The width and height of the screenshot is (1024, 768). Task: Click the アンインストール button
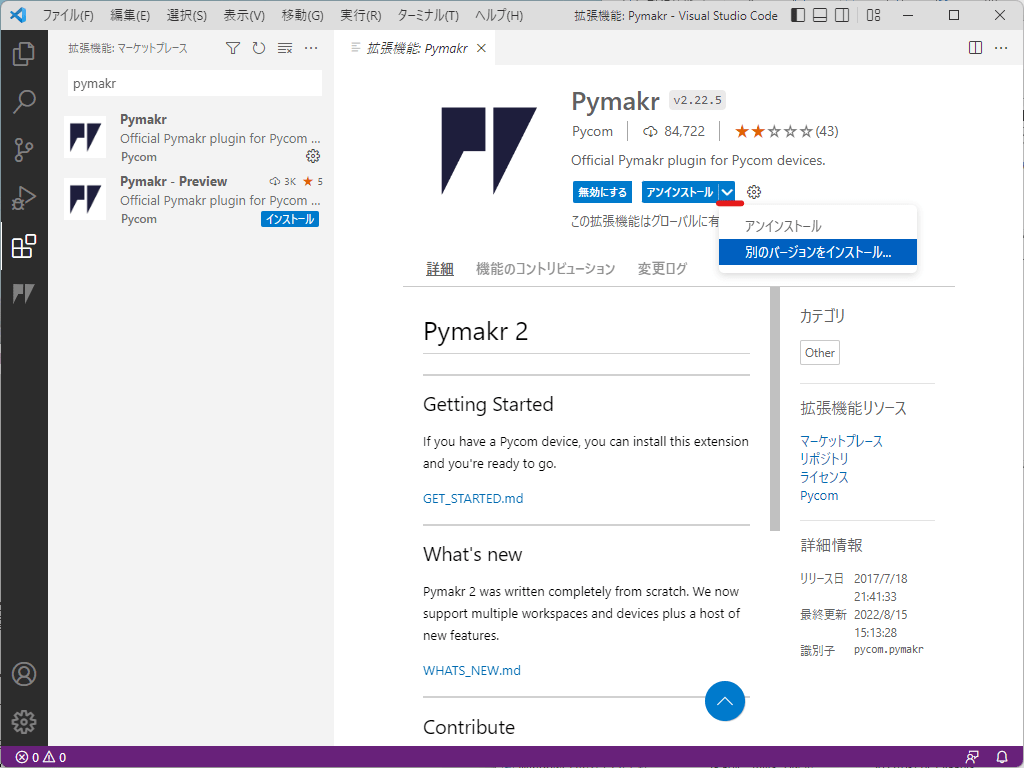pos(680,192)
